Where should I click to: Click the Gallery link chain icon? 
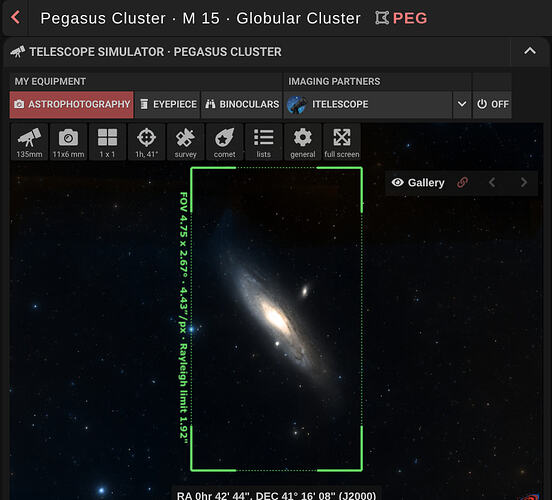coord(462,182)
